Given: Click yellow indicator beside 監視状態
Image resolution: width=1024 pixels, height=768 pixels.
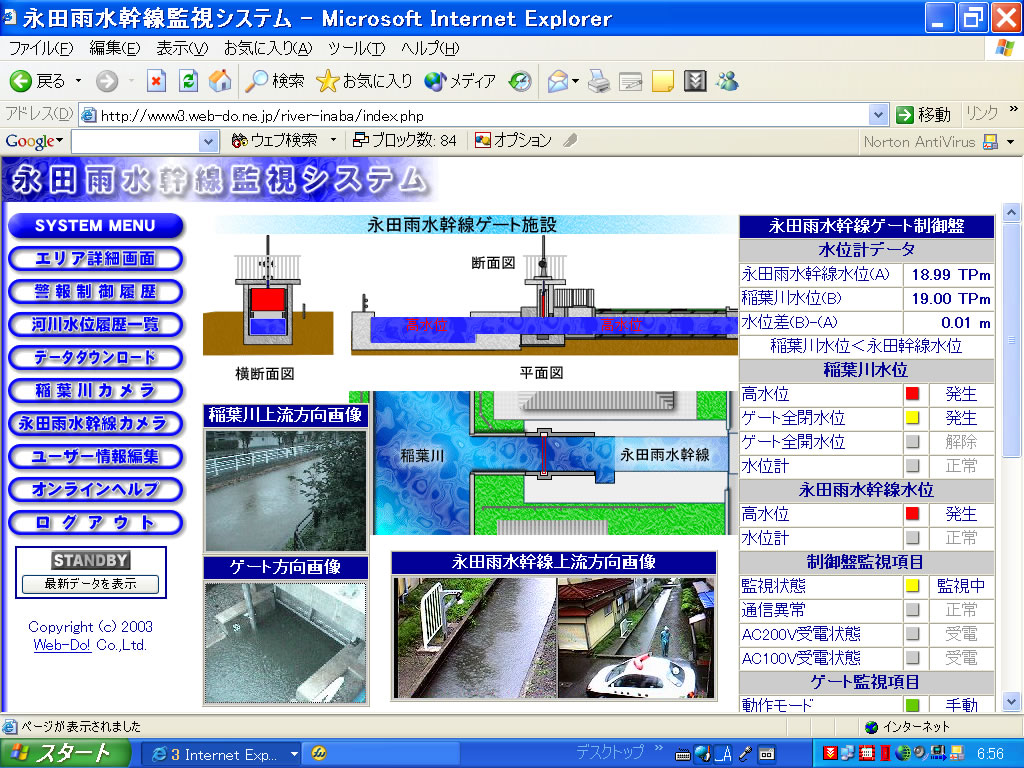Looking at the screenshot, I should click(x=912, y=586).
